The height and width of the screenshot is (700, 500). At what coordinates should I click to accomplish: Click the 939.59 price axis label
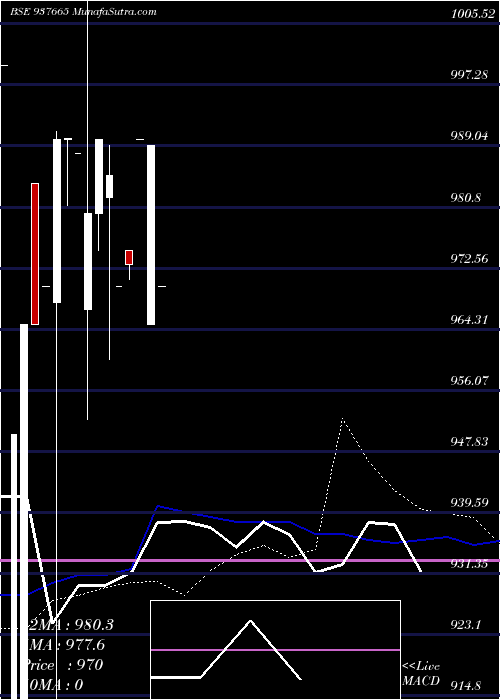469,503
